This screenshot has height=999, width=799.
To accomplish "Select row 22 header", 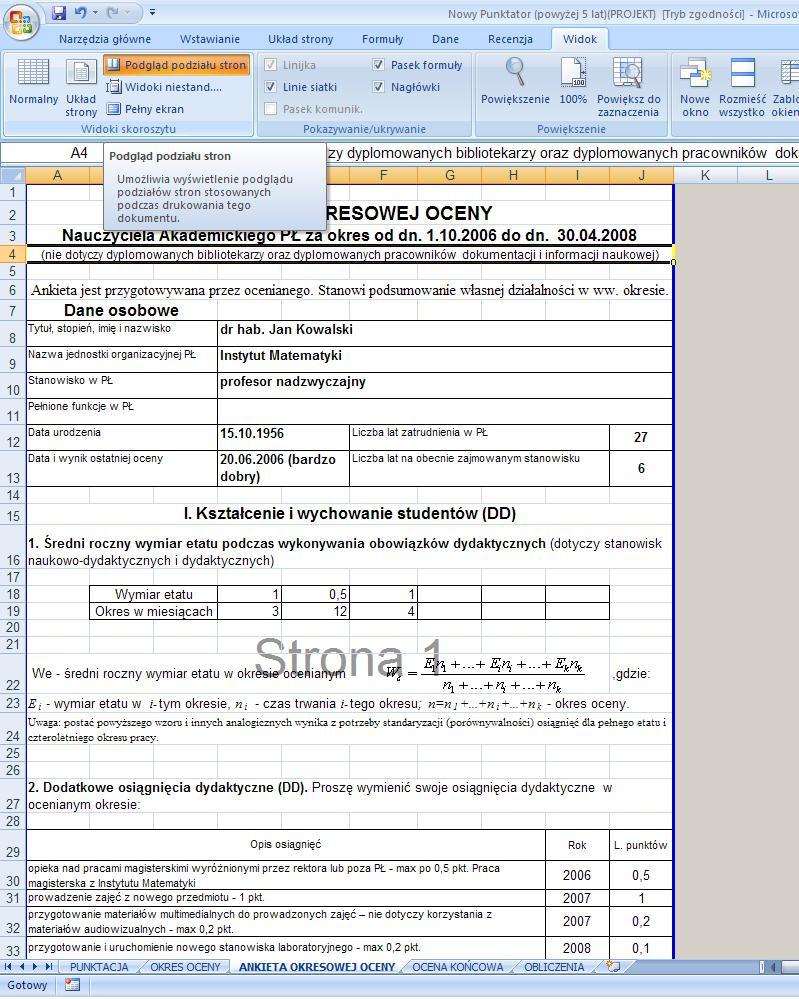I will (x=13, y=673).
